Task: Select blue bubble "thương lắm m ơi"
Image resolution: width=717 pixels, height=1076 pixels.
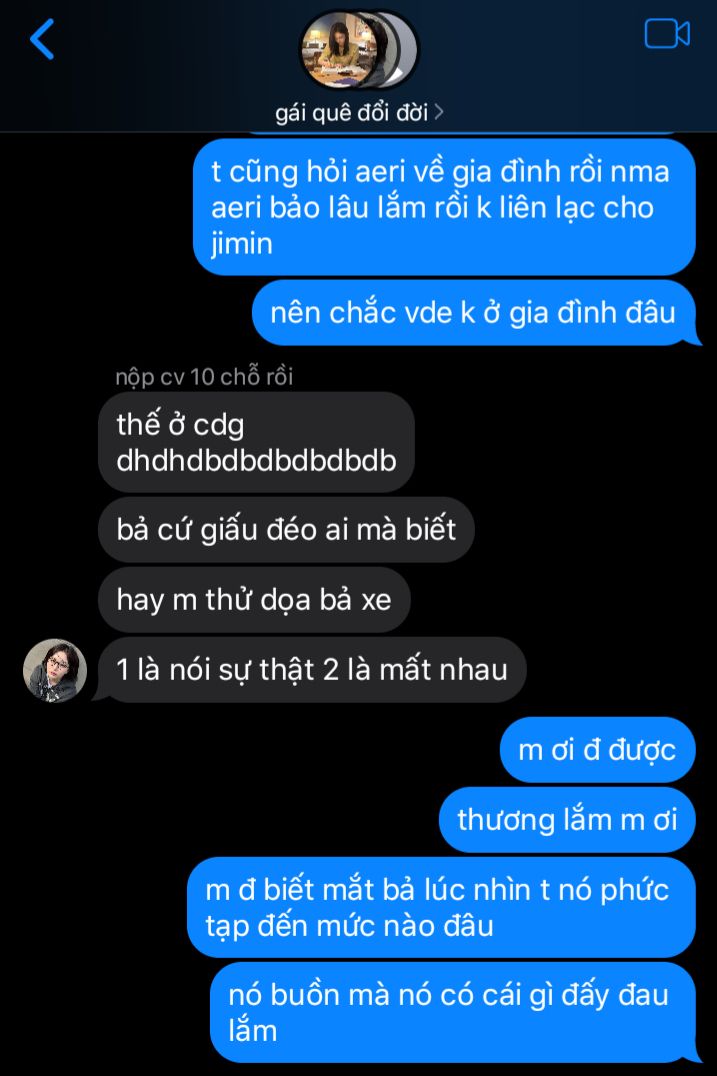Action: click(567, 819)
